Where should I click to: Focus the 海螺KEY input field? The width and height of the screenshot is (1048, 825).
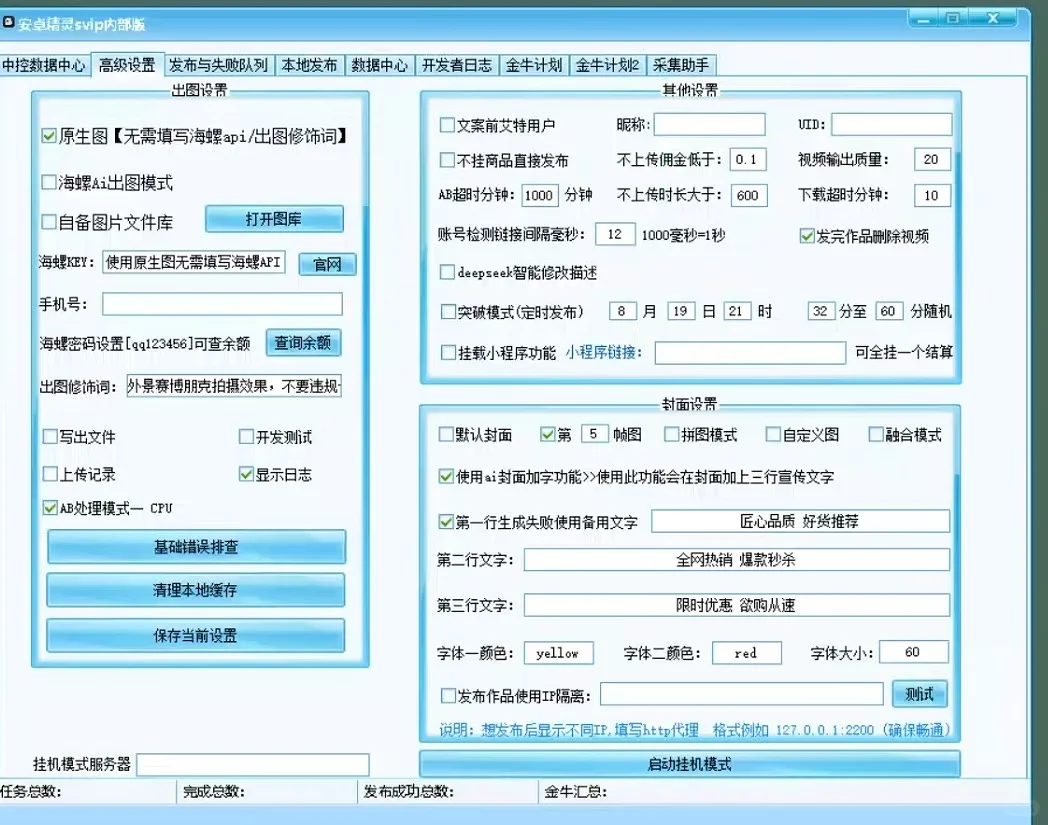coord(194,262)
